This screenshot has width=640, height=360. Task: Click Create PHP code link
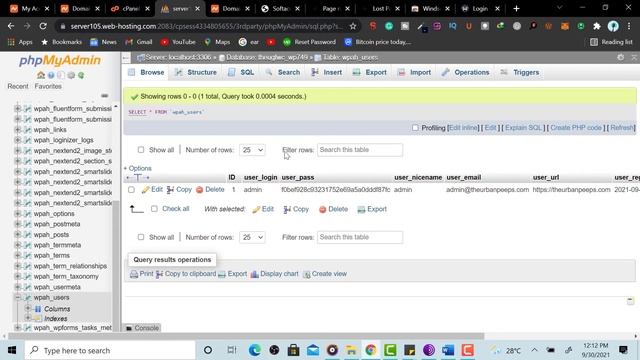(576, 128)
